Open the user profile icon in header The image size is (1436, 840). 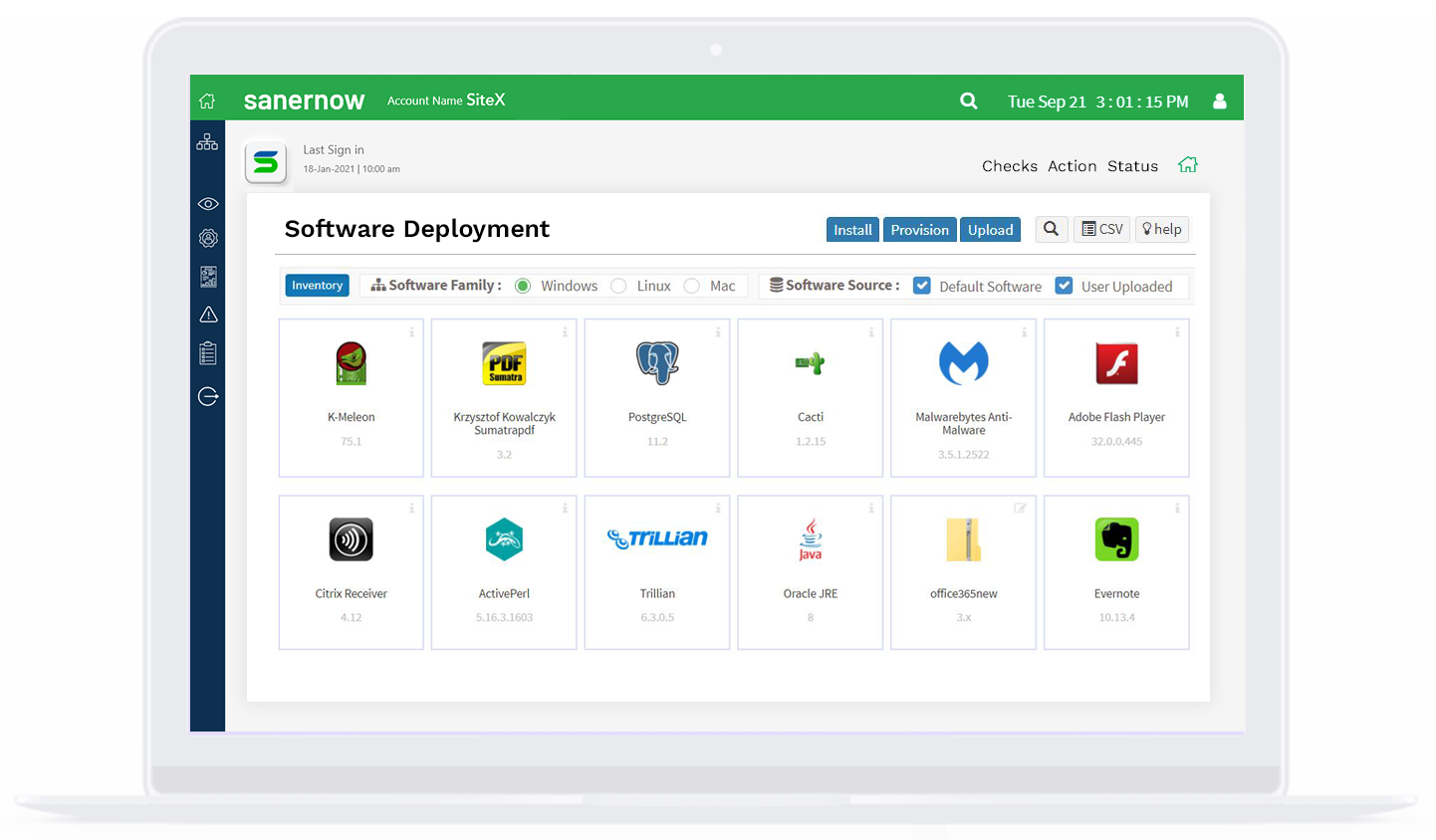(1219, 101)
